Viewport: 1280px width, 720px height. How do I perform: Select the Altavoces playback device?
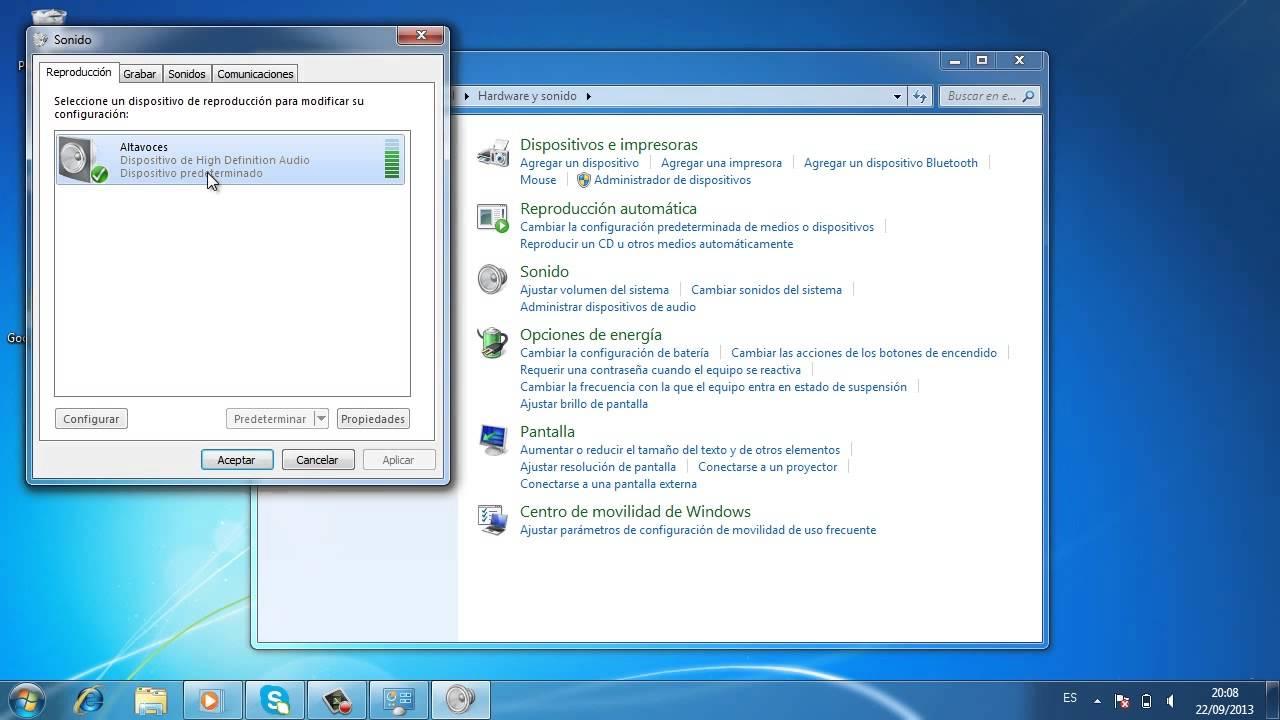point(230,160)
